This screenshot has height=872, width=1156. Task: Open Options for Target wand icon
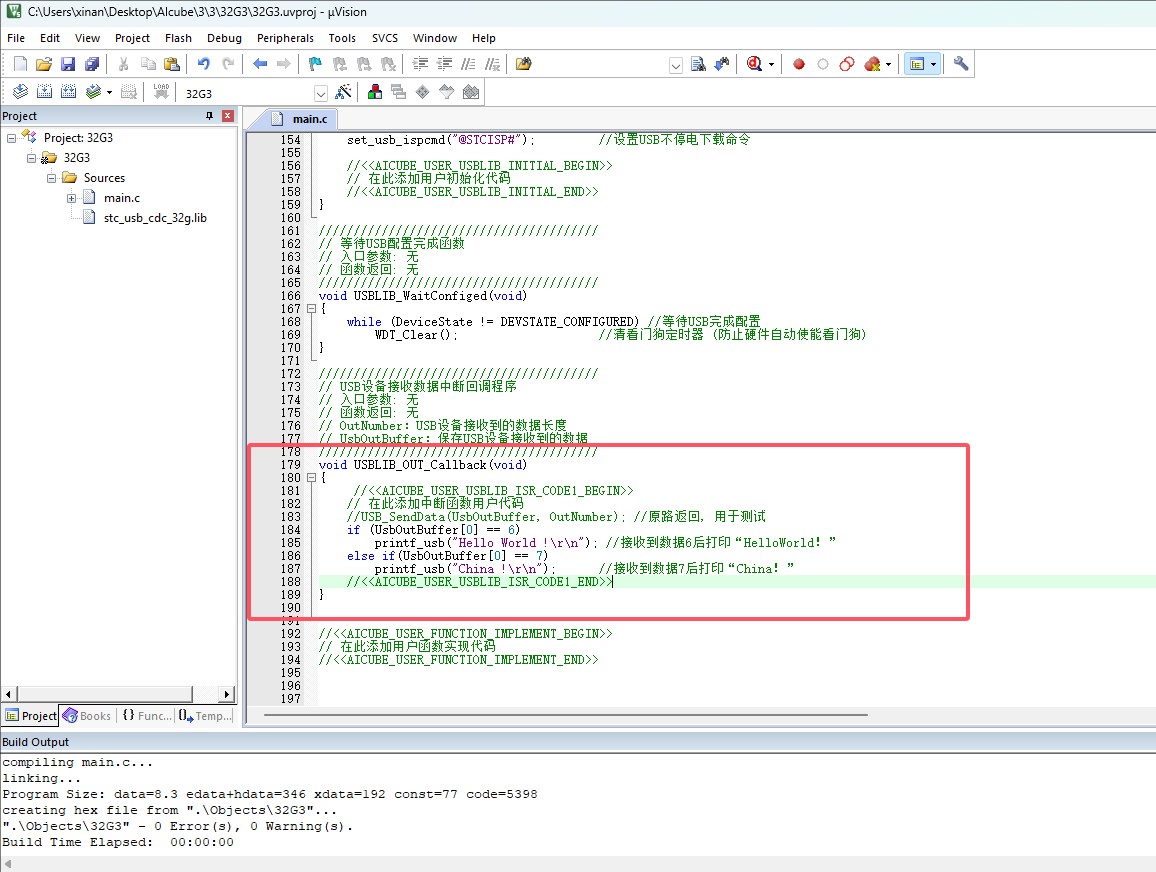click(x=343, y=92)
